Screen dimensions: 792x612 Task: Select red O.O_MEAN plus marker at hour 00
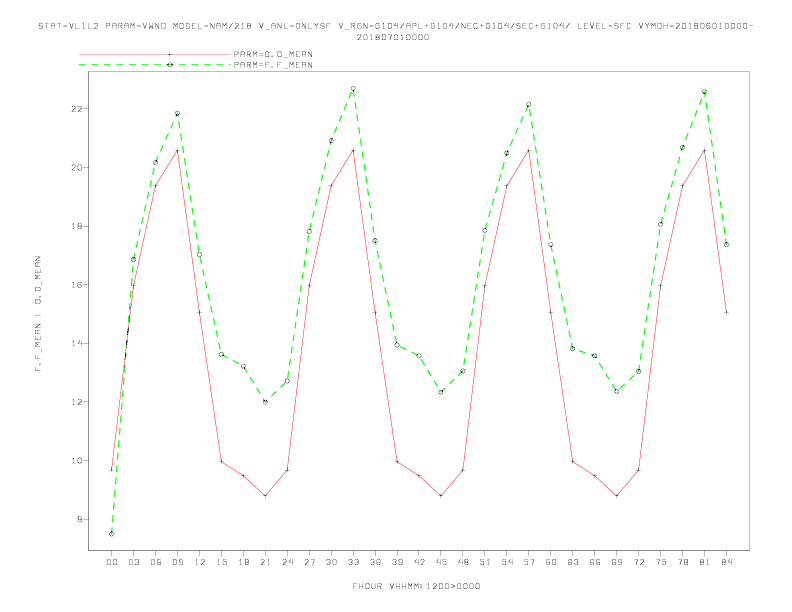coord(112,470)
